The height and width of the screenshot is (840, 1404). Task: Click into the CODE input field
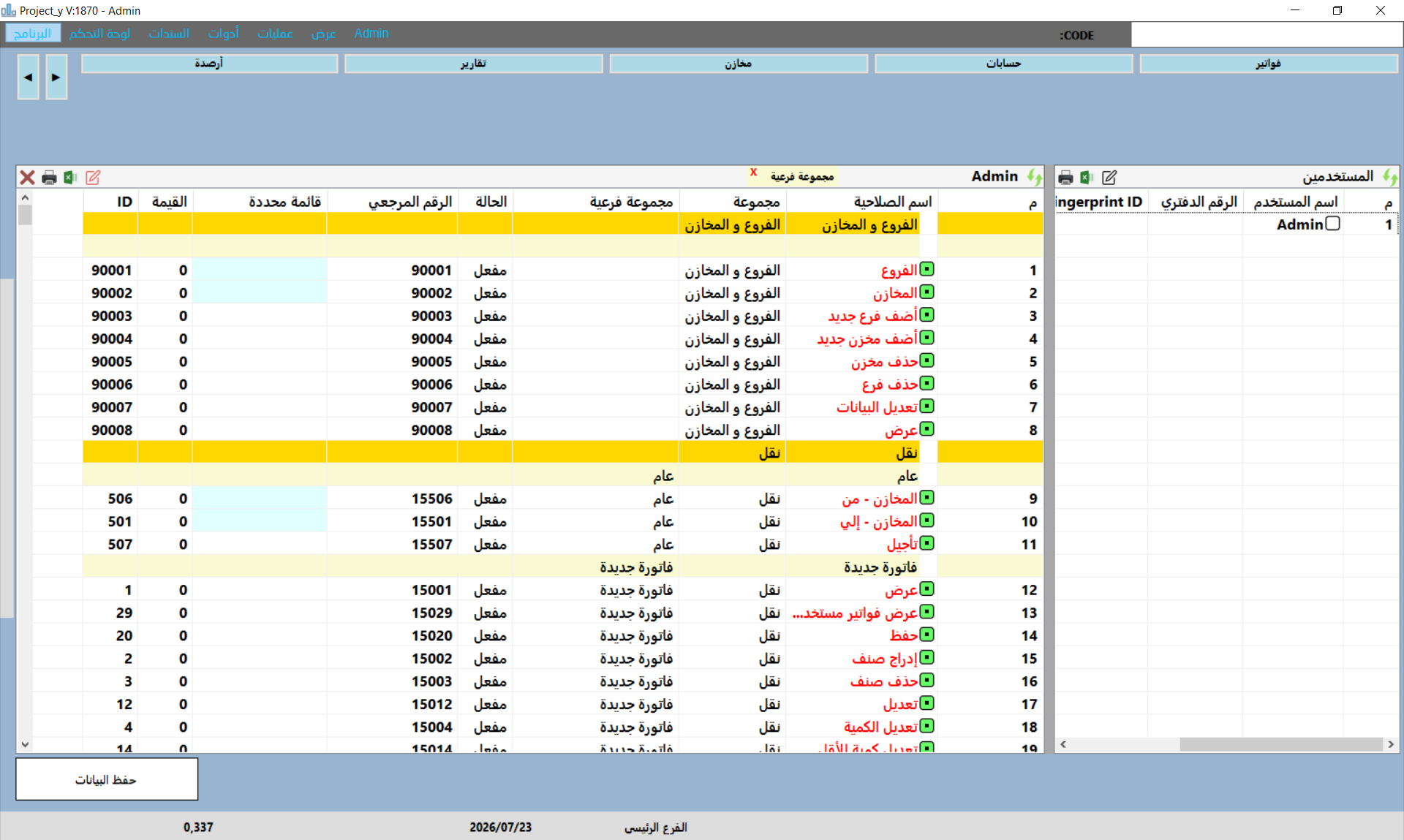tap(1267, 34)
